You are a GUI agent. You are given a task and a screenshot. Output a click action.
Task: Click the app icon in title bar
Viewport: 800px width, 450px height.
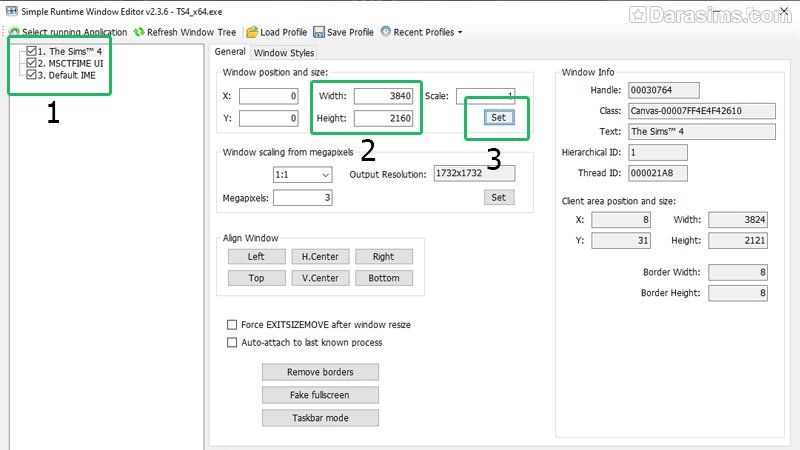(x=11, y=11)
